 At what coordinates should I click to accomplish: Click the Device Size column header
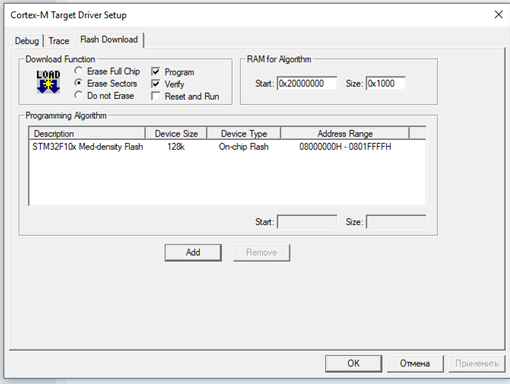point(176,134)
